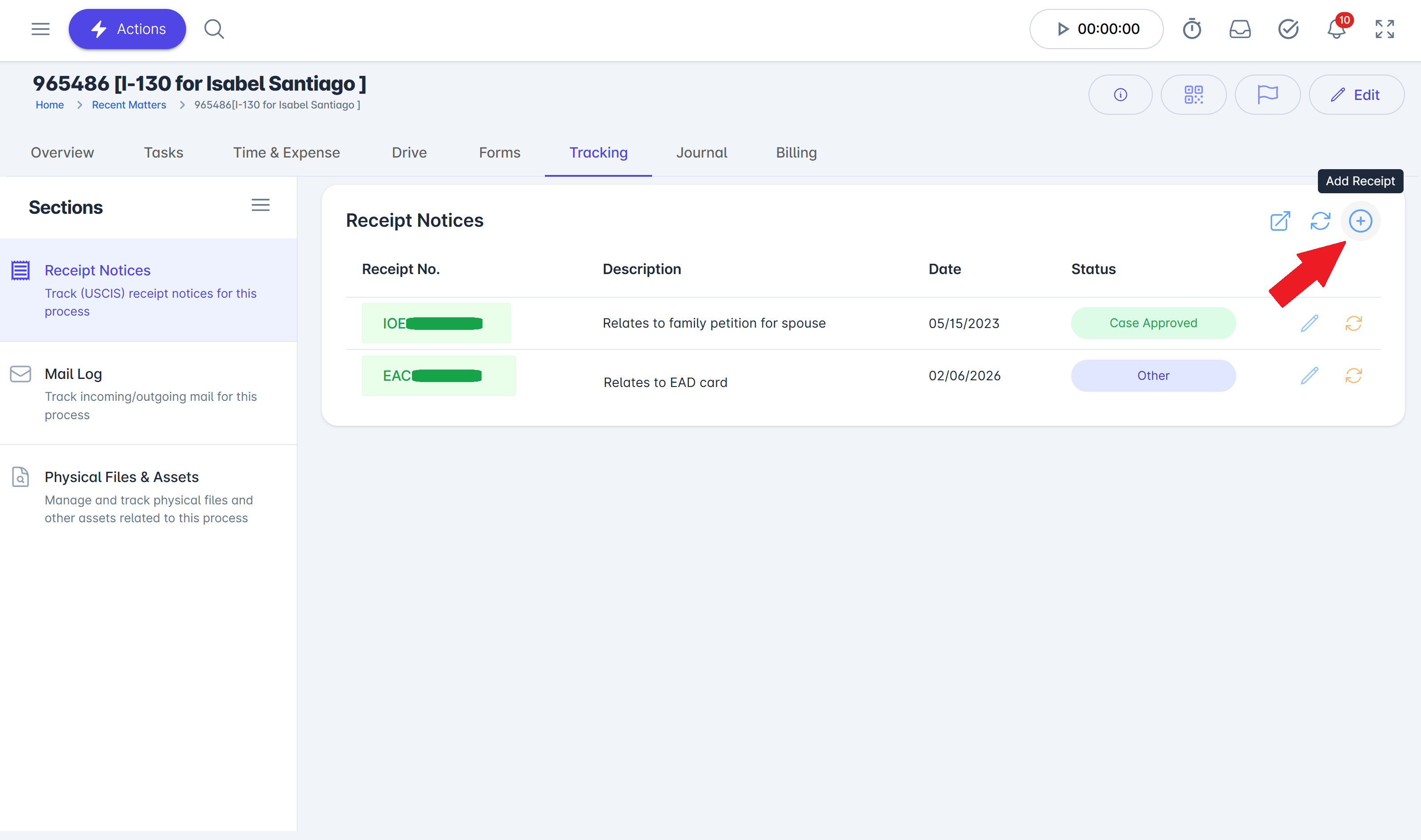Click the Edit button
This screenshot has width=1421, height=840.
1356,95
